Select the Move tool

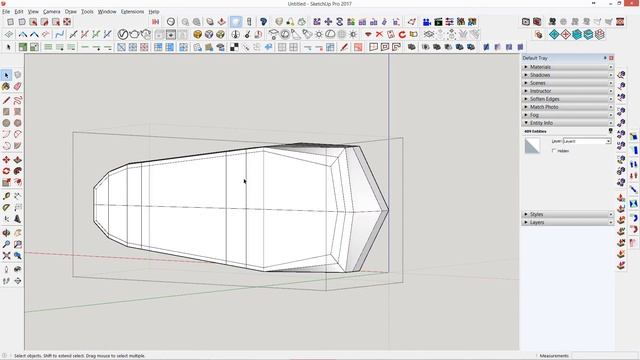coord(6,160)
